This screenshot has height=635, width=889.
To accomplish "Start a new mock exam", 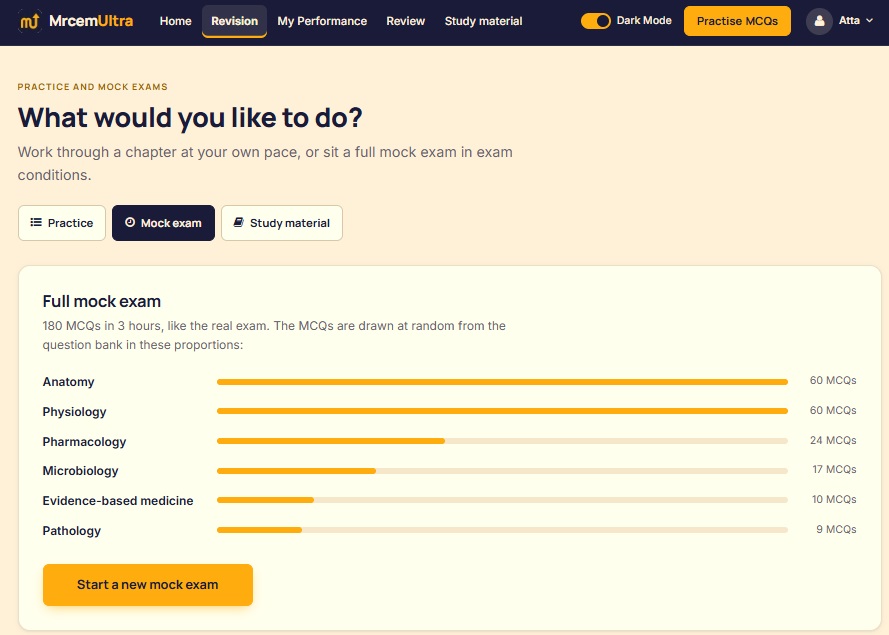I will coord(147,585).
